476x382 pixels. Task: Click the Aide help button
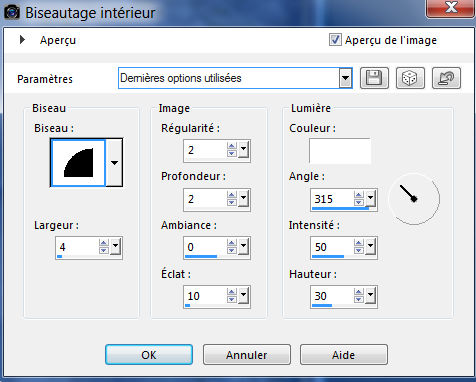344,355
